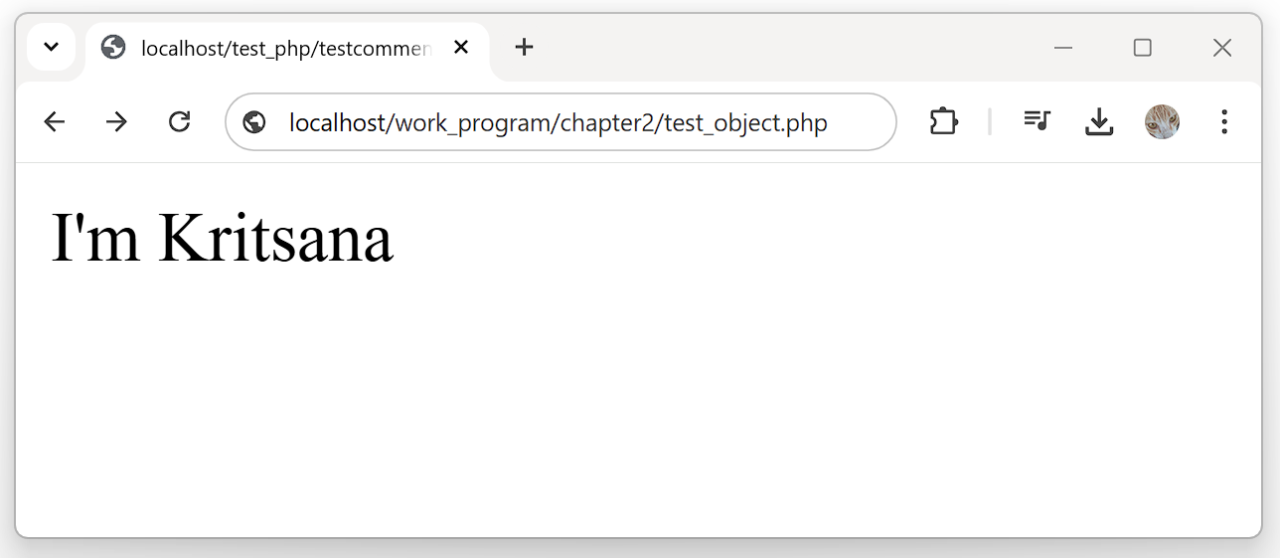Open the three-dot Chrome menu
Image resolution: width=1280 pixels, height=558 pixels.
[1224, 122]
